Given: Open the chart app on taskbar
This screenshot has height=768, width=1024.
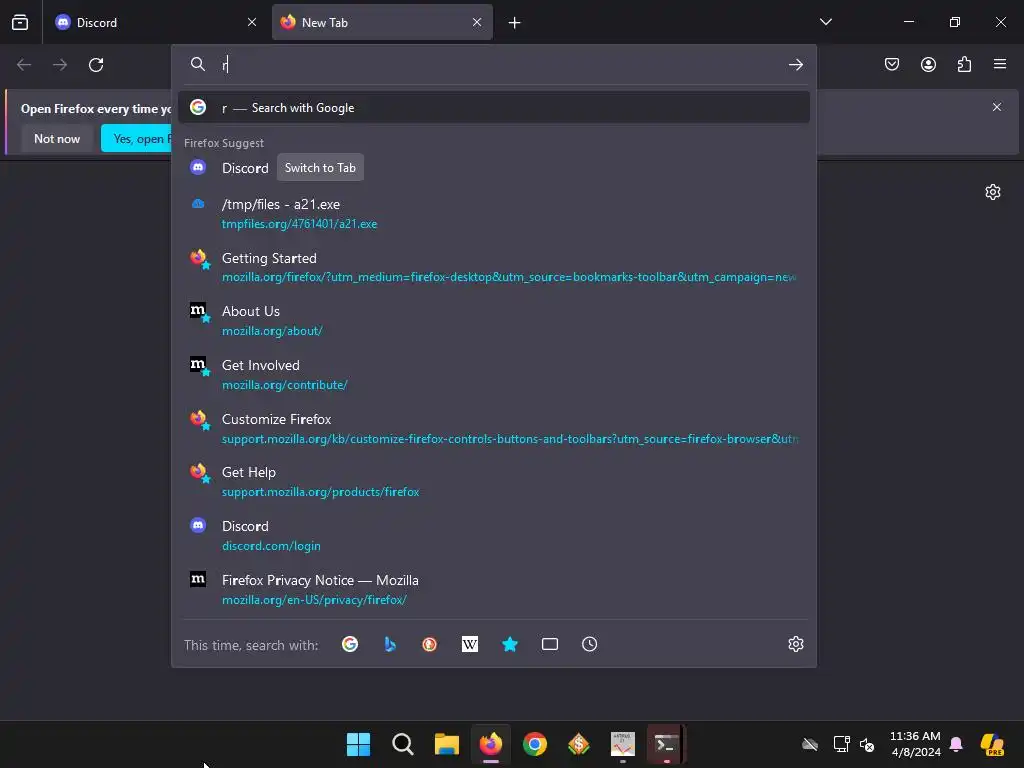Looking at the screenshot, I should (622, 744).
